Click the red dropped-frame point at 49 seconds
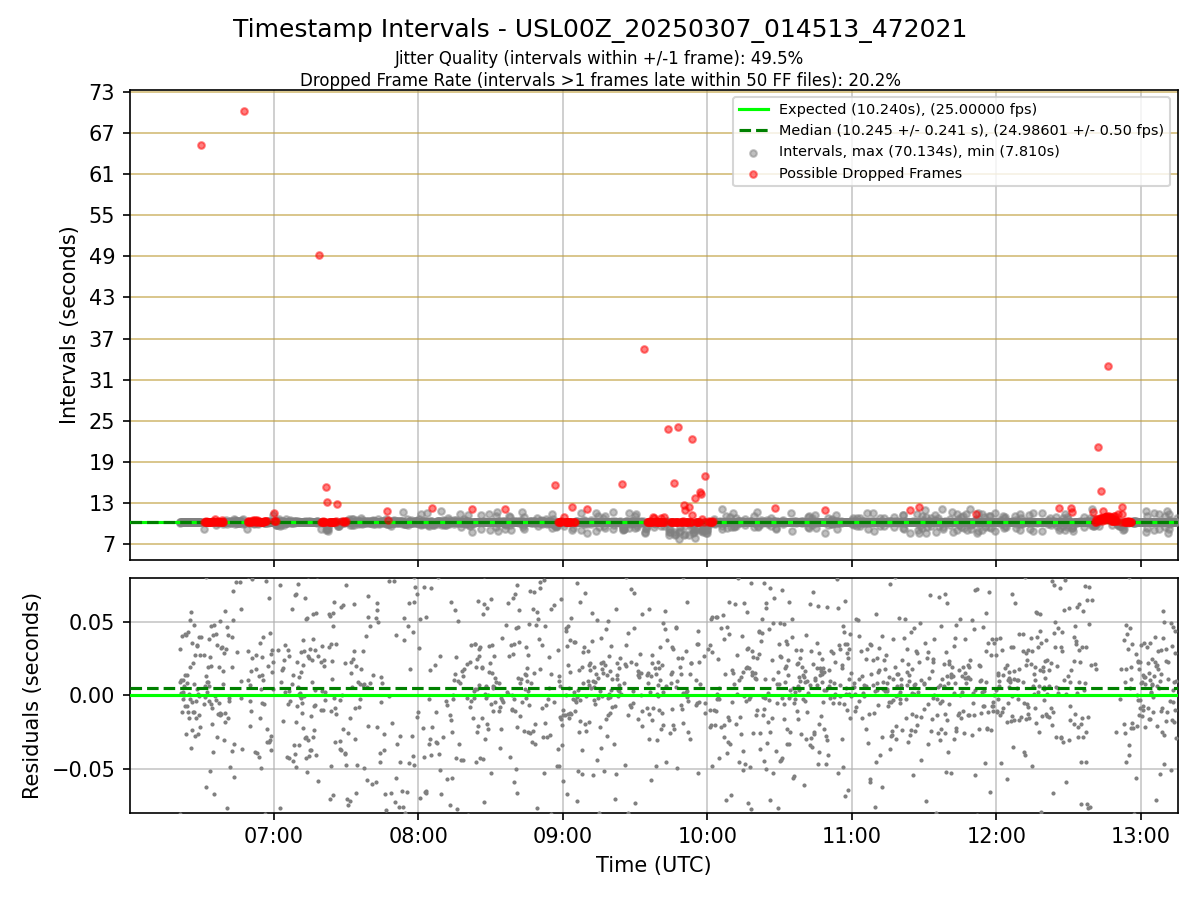This screenshot has height=900, width=1200. (319, 255)
